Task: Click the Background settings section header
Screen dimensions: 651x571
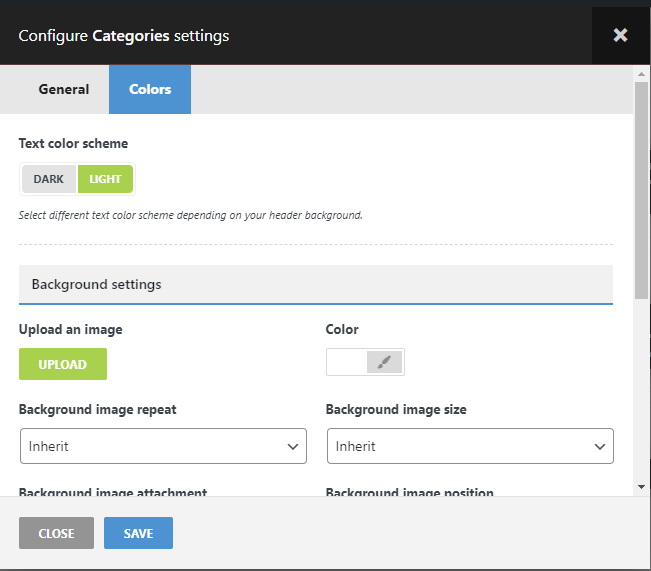Action: 315,284
